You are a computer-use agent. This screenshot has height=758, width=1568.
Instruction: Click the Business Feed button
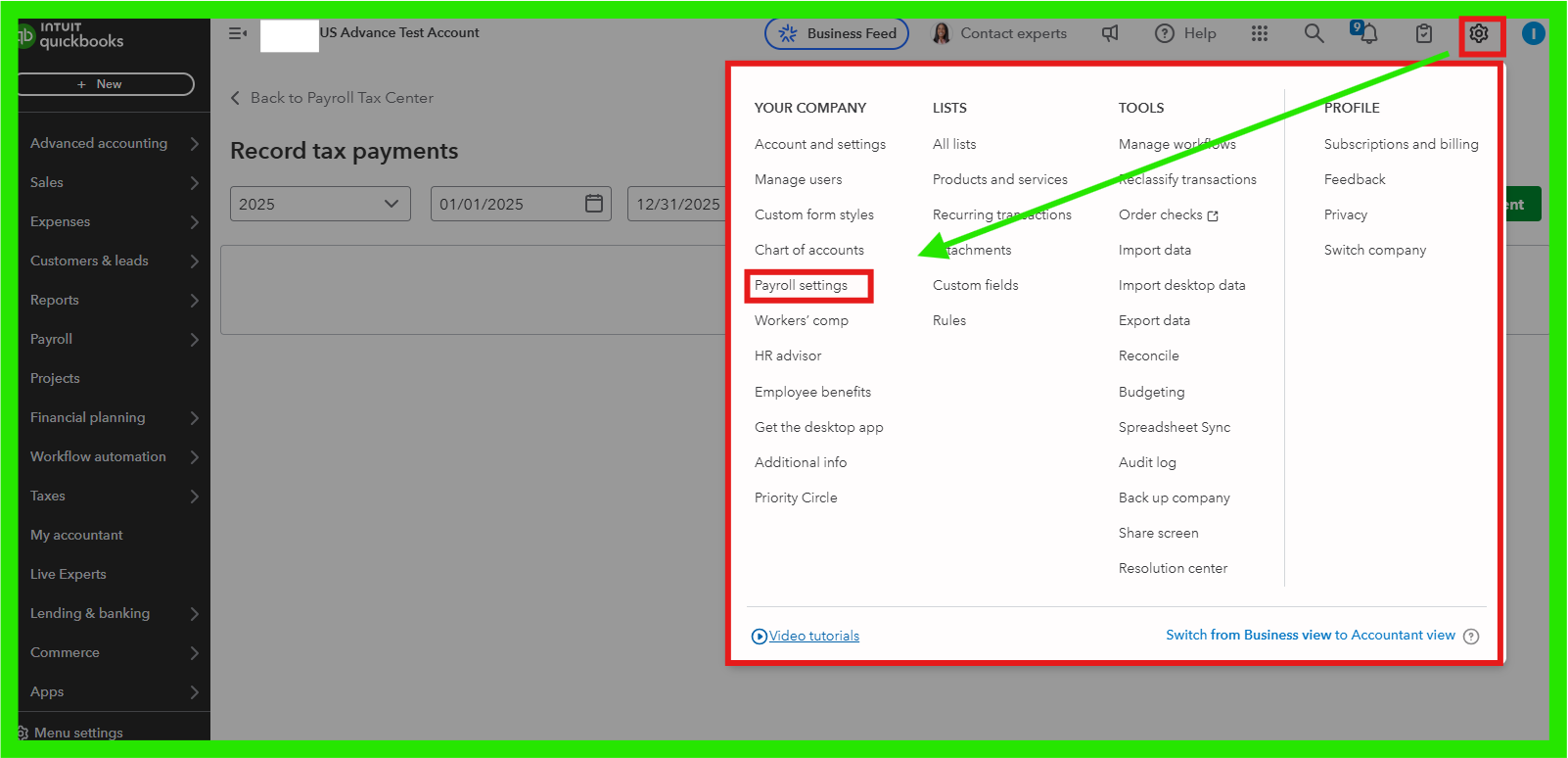(x=837, y=34)
